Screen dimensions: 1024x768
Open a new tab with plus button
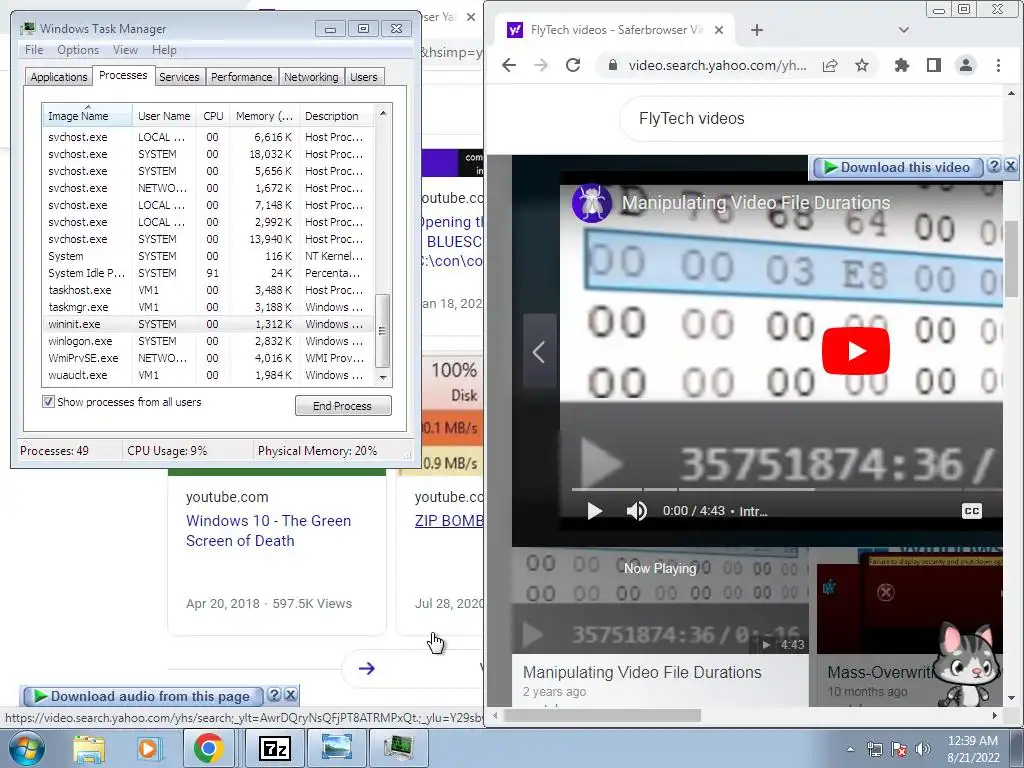coord(757,30)
